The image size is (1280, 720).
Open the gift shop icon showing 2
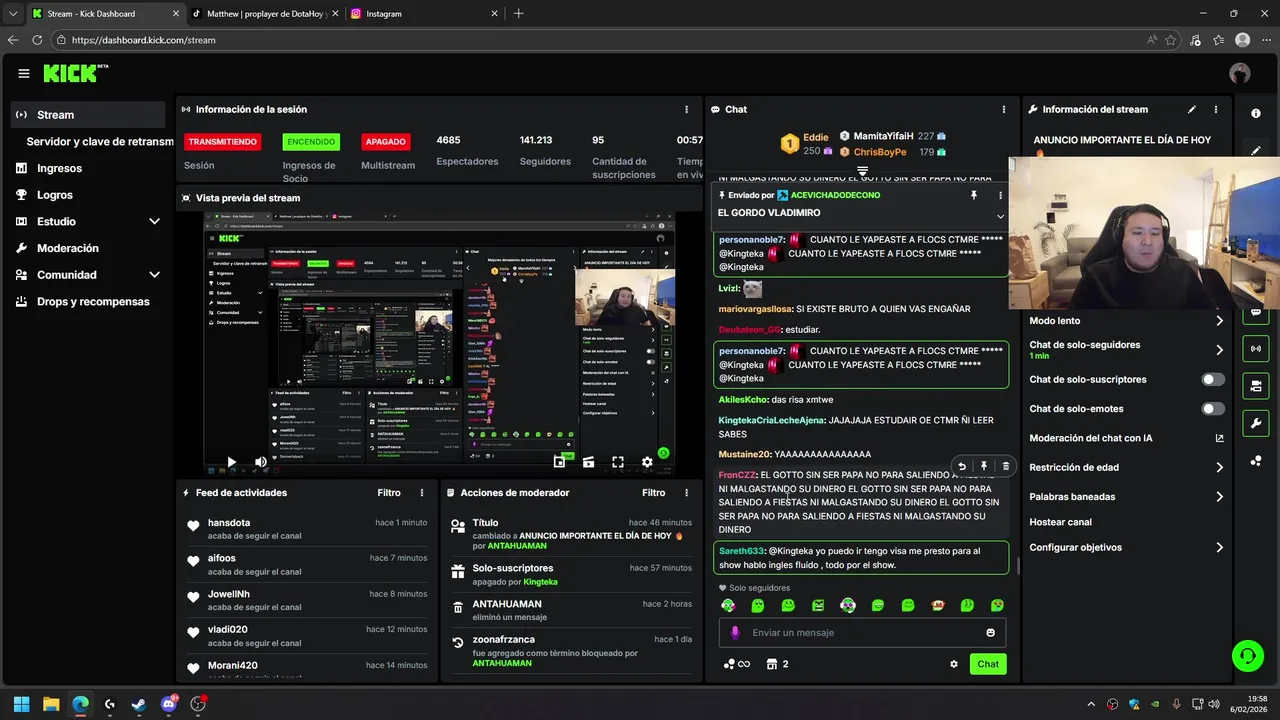click(777, 664)
